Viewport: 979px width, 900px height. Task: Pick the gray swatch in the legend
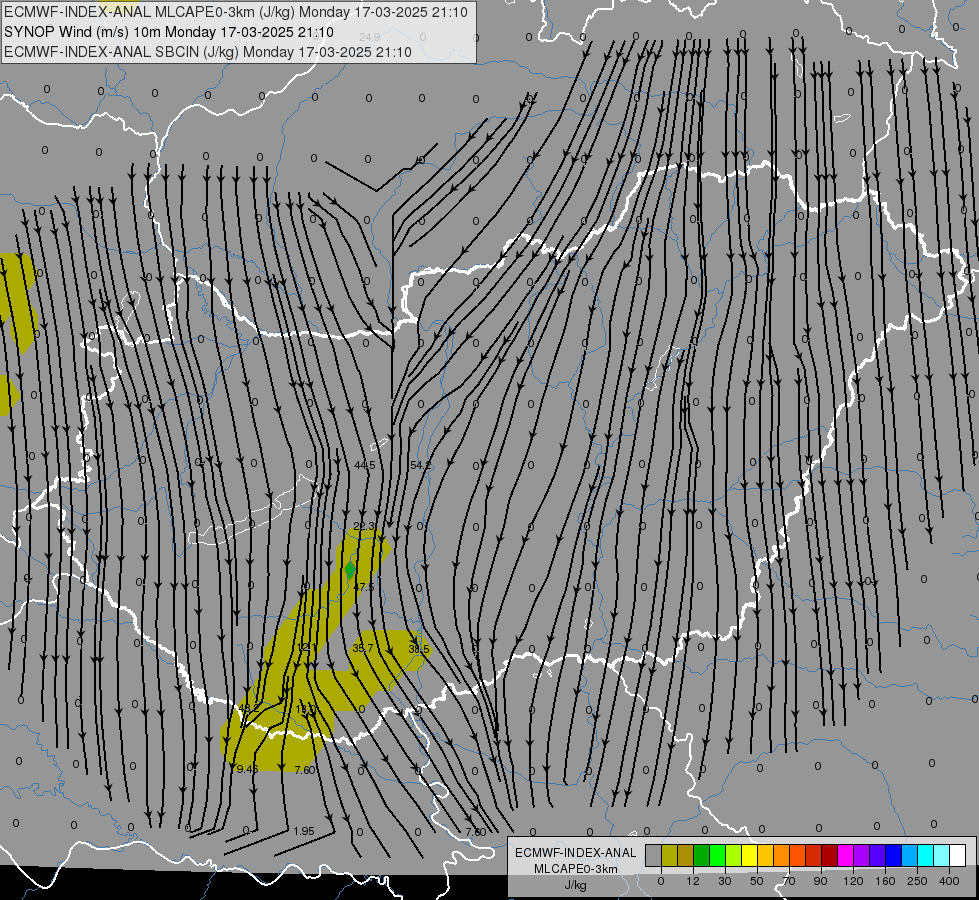click(653, 855)
